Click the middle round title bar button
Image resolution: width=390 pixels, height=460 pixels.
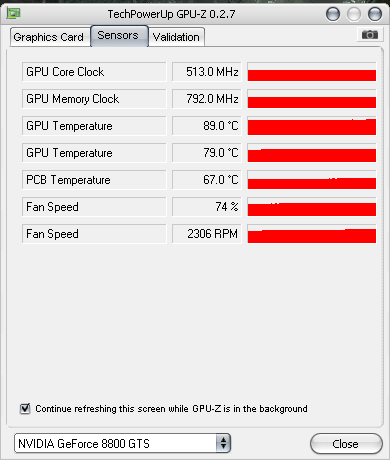354,14
